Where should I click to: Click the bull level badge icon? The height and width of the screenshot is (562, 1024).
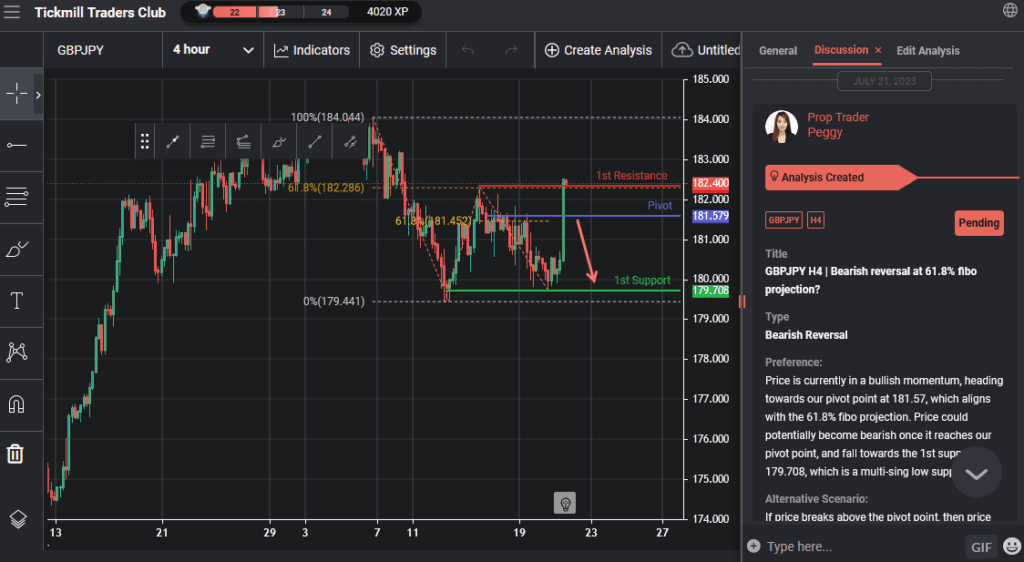pos(202,11)
